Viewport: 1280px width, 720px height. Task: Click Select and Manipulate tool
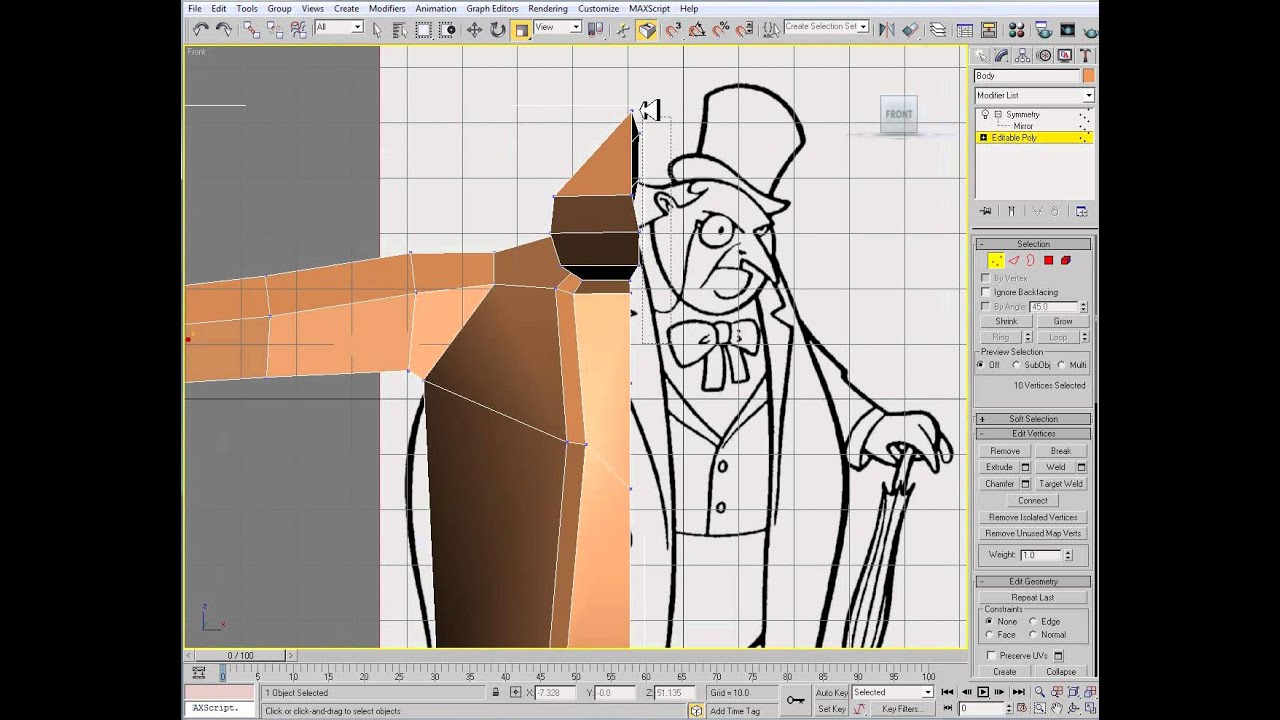coord(622,30)
